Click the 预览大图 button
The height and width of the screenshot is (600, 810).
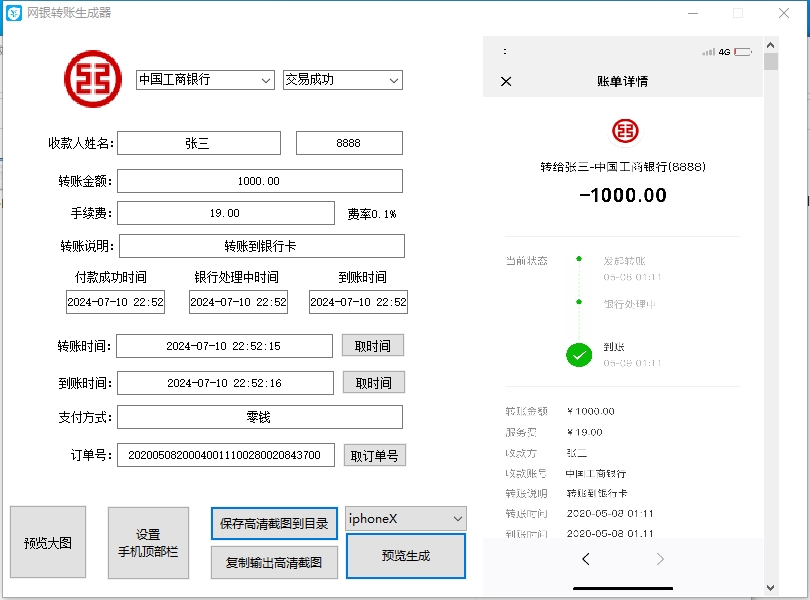(x=47, y=542)
